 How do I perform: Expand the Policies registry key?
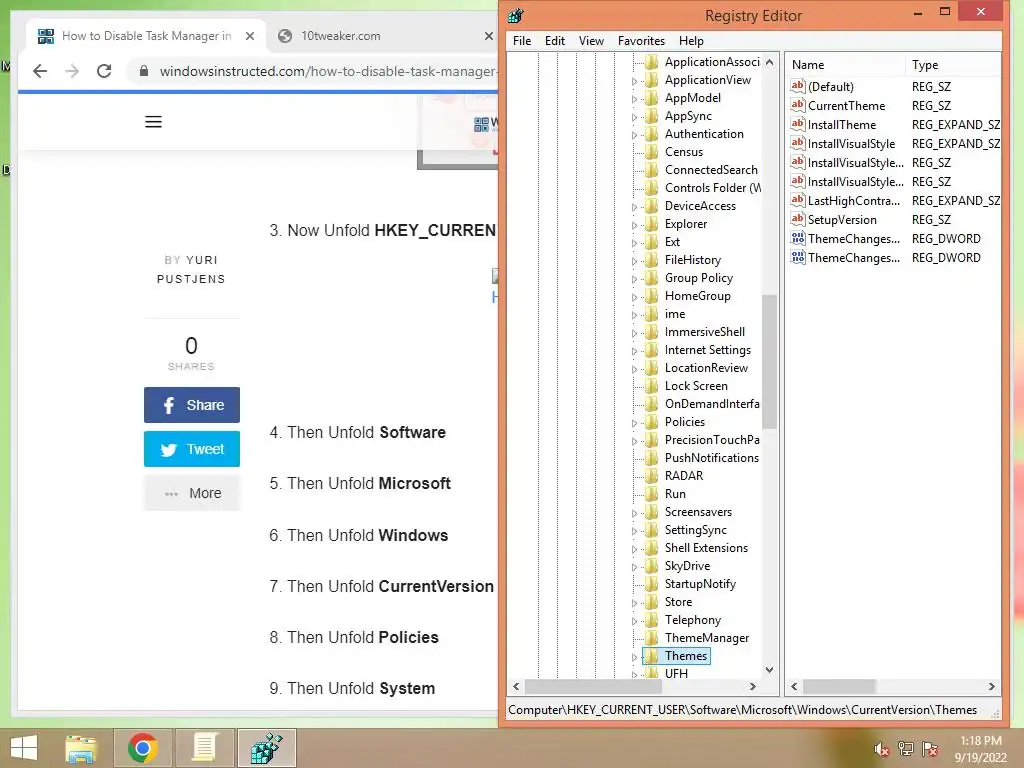[634, 423]
